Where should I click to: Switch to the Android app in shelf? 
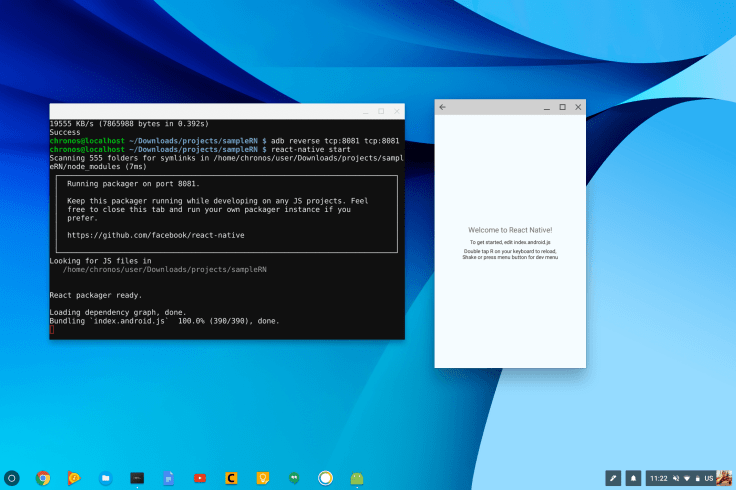pos(357,478)
